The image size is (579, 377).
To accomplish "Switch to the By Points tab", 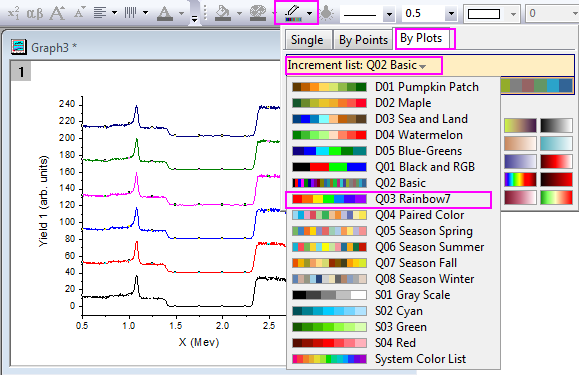I will click(363, 40).
